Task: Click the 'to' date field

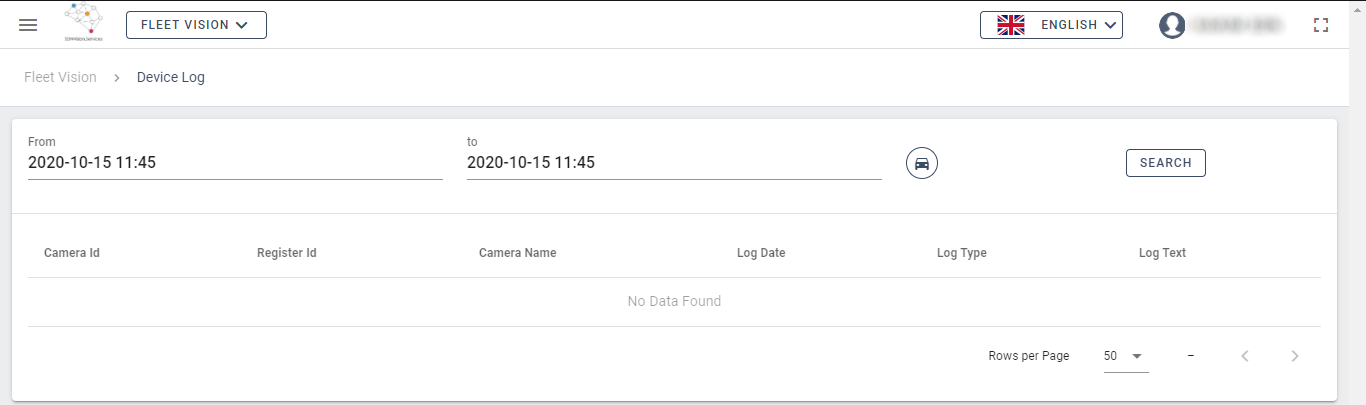Action: pos(674,163)
